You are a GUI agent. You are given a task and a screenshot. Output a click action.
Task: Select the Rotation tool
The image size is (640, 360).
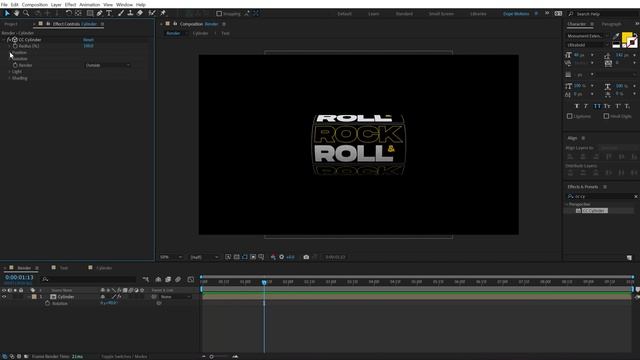[x=69, y=13]
